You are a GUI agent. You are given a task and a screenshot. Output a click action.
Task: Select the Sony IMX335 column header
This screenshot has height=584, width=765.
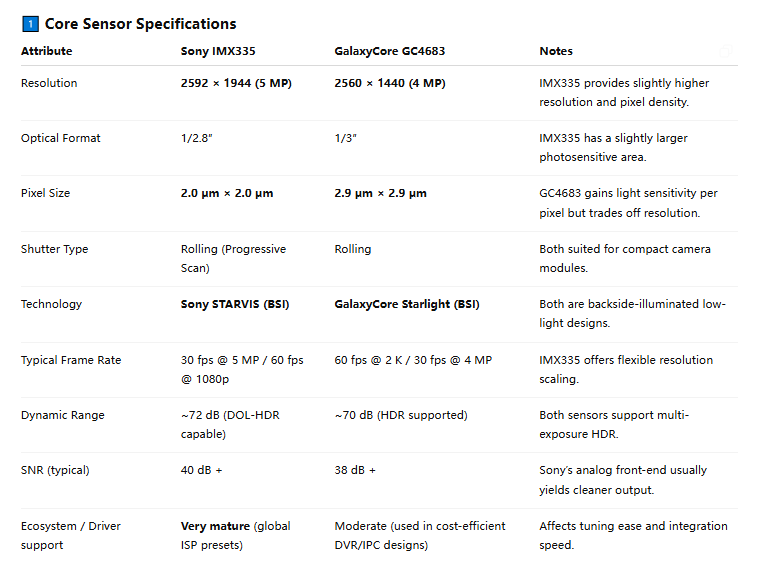(x=216, y=51)
